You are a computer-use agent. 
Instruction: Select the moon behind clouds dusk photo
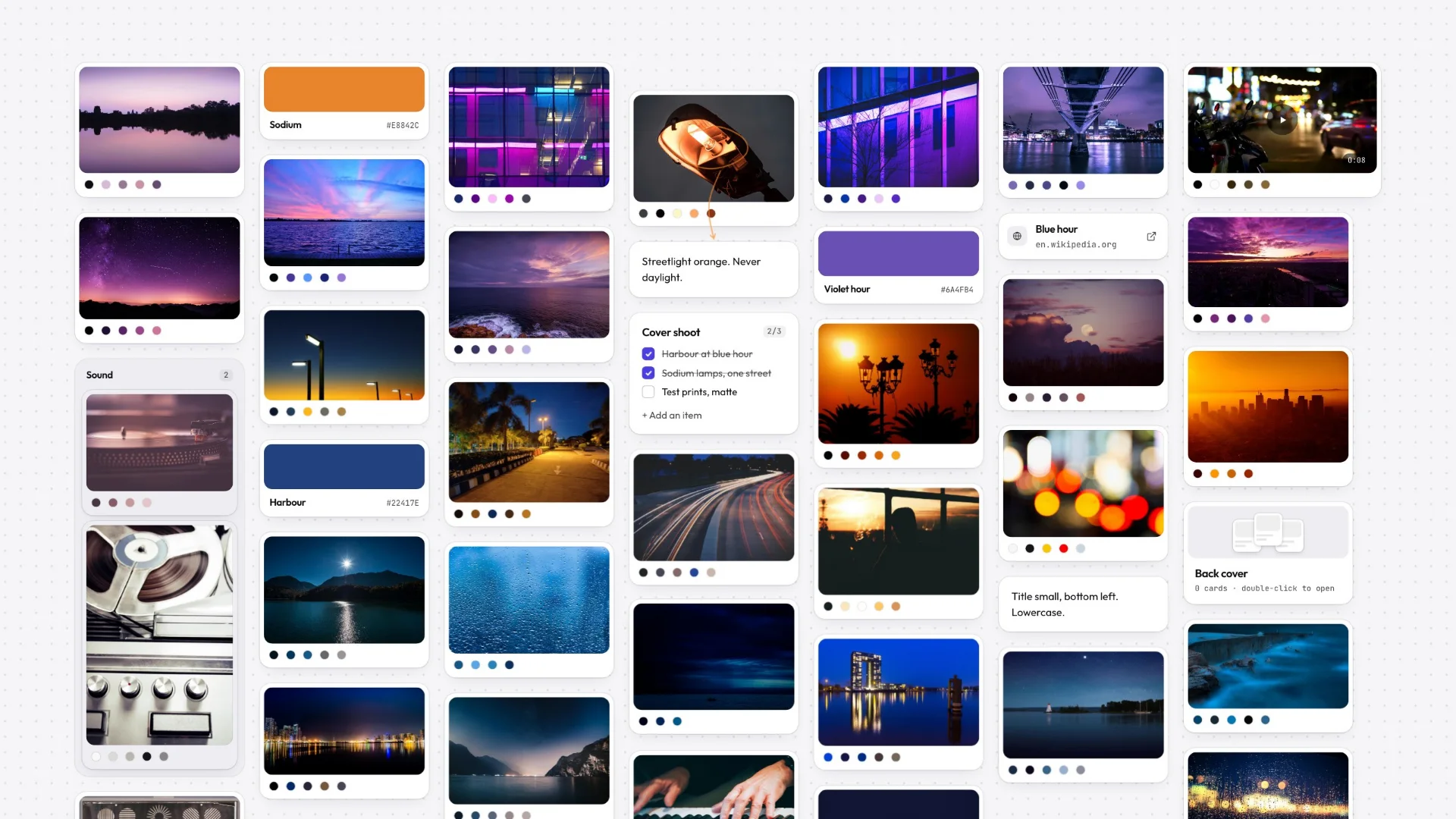(x=1083, y=332)
